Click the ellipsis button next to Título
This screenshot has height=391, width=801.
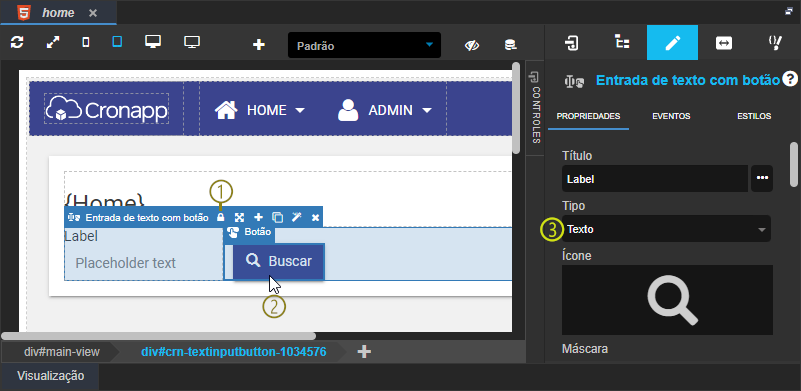762,179
